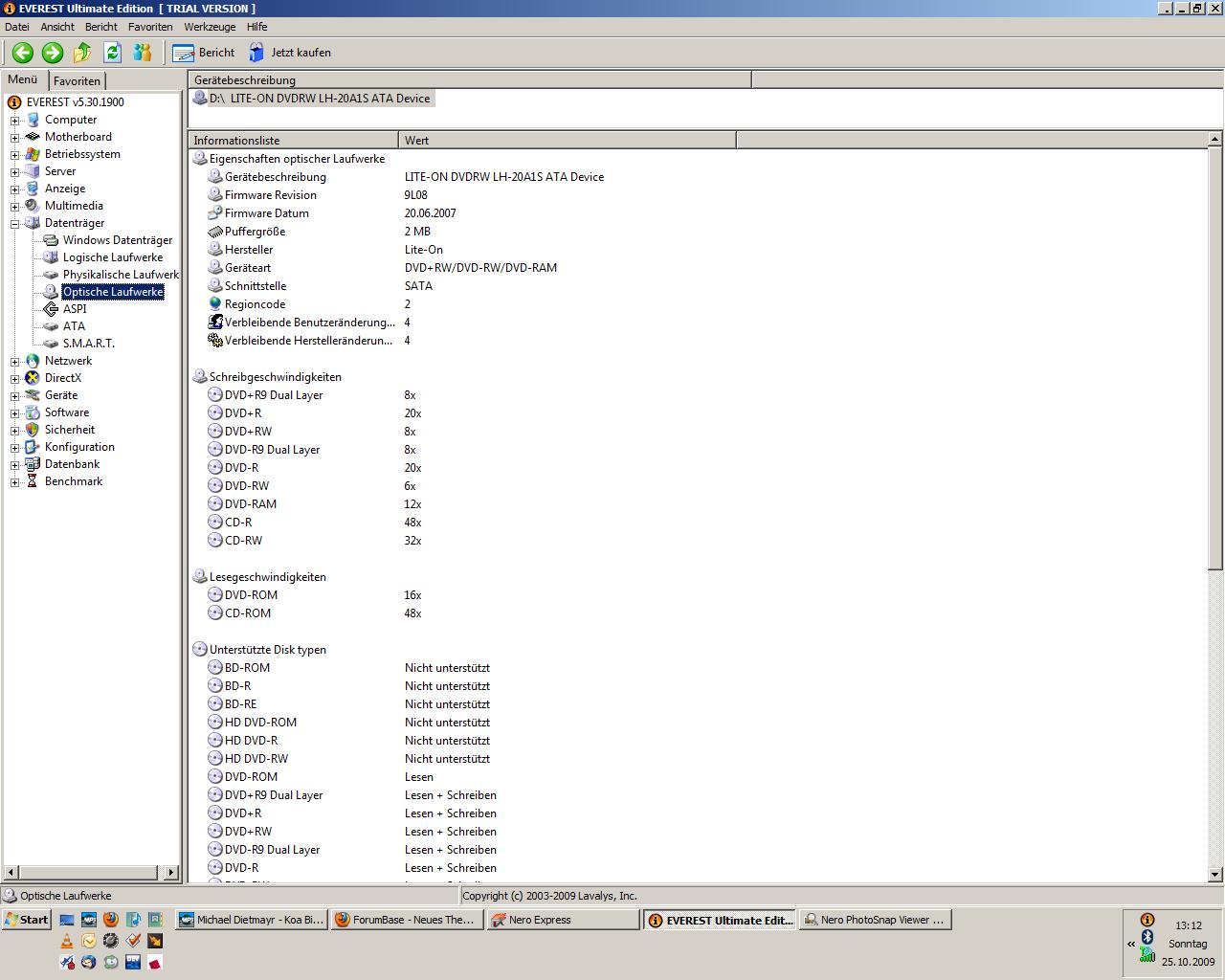Image resolution: width=1225 pixels, height=980 pixels.
Task: Click tree panel horizontal scroll right arrow
Action: pos(171,872)
